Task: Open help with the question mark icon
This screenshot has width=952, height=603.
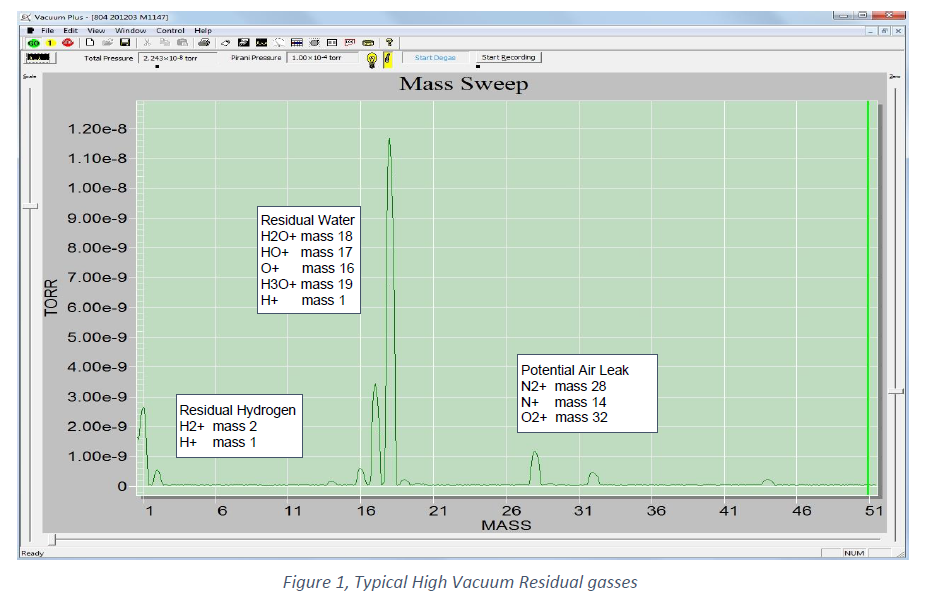Action: click(389, 43)
